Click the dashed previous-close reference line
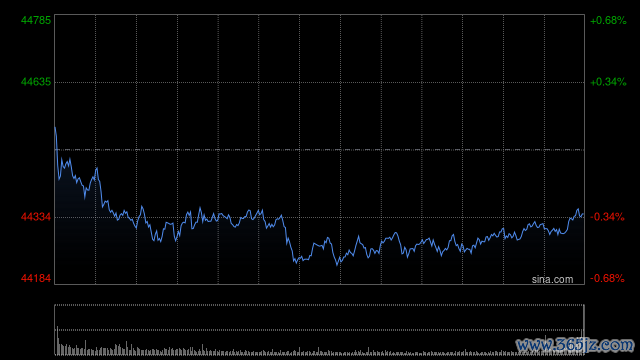 319,150
